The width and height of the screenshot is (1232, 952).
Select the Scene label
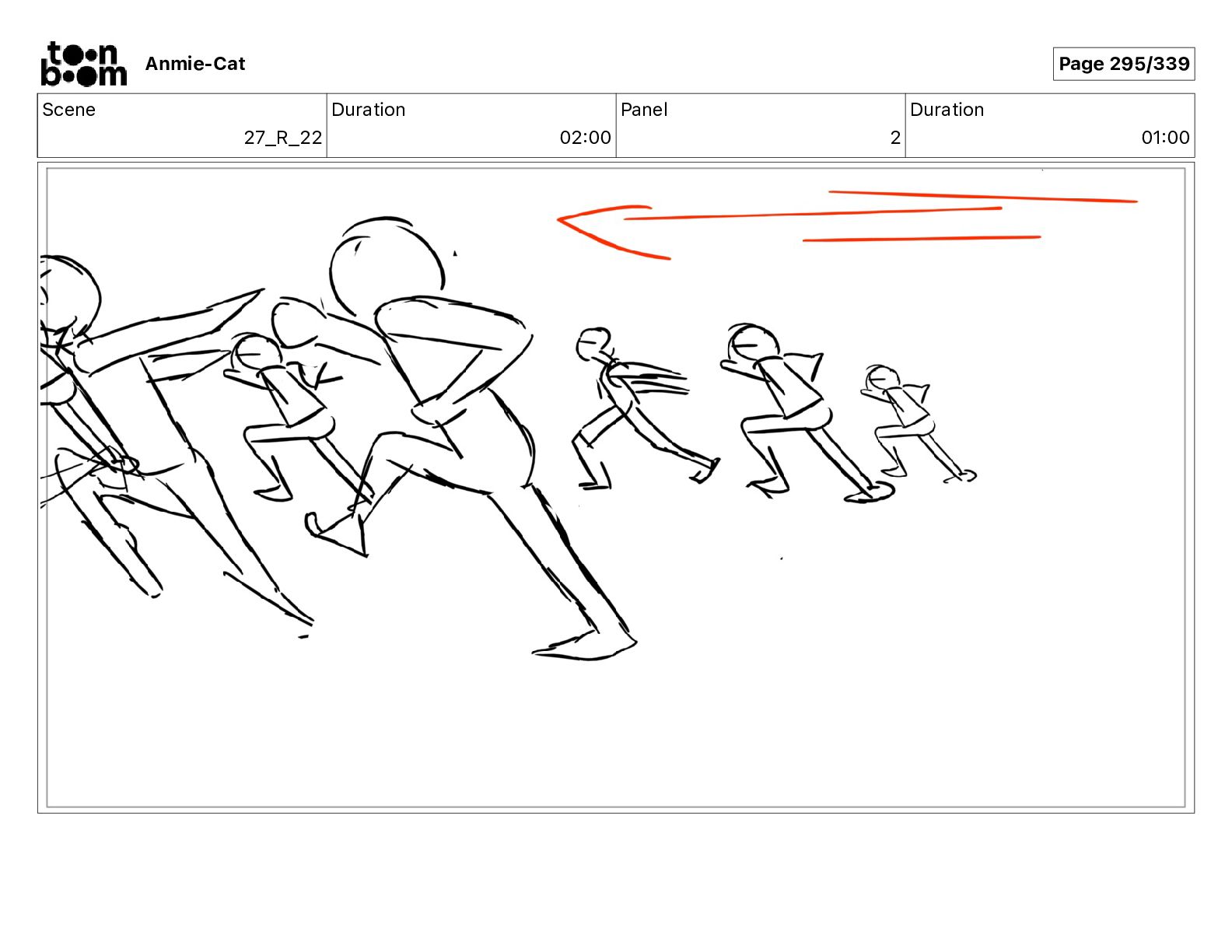click(x=68, y=110)
